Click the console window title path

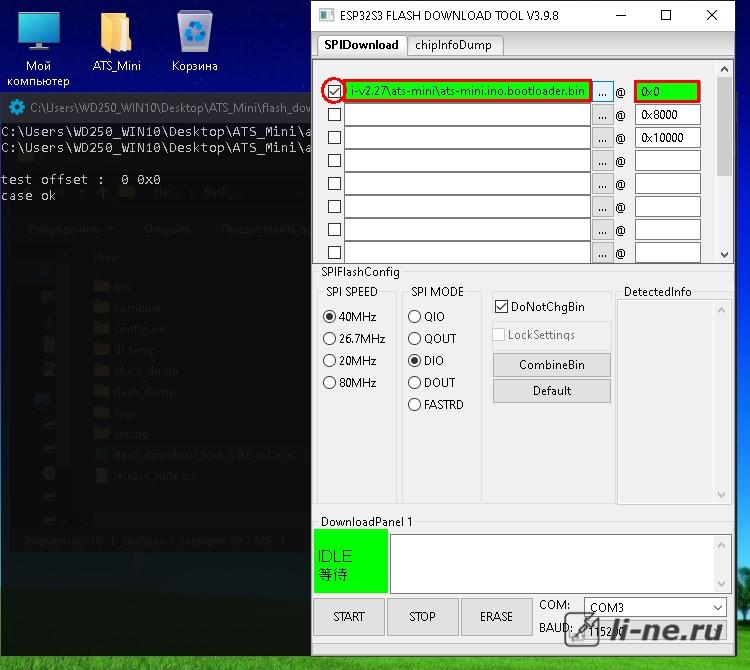click(170, 108)
